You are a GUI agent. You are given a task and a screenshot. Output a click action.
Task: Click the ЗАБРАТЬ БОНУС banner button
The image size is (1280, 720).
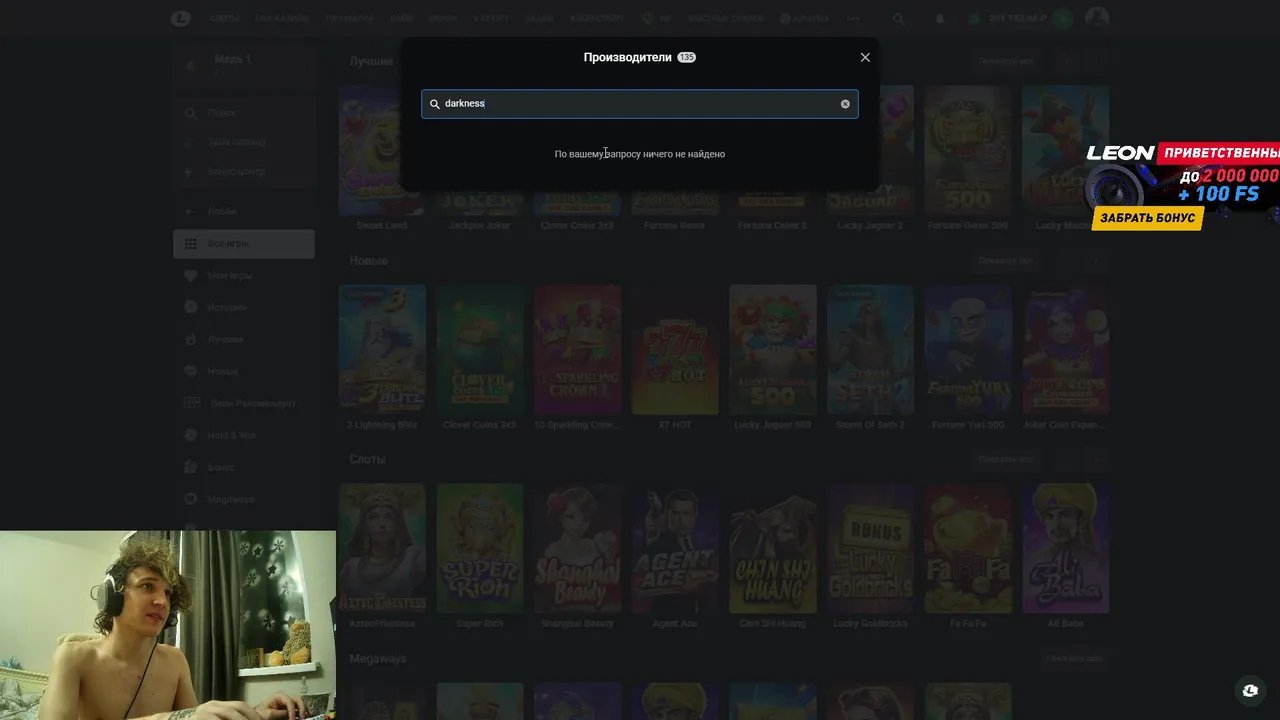pos(1148,218)
